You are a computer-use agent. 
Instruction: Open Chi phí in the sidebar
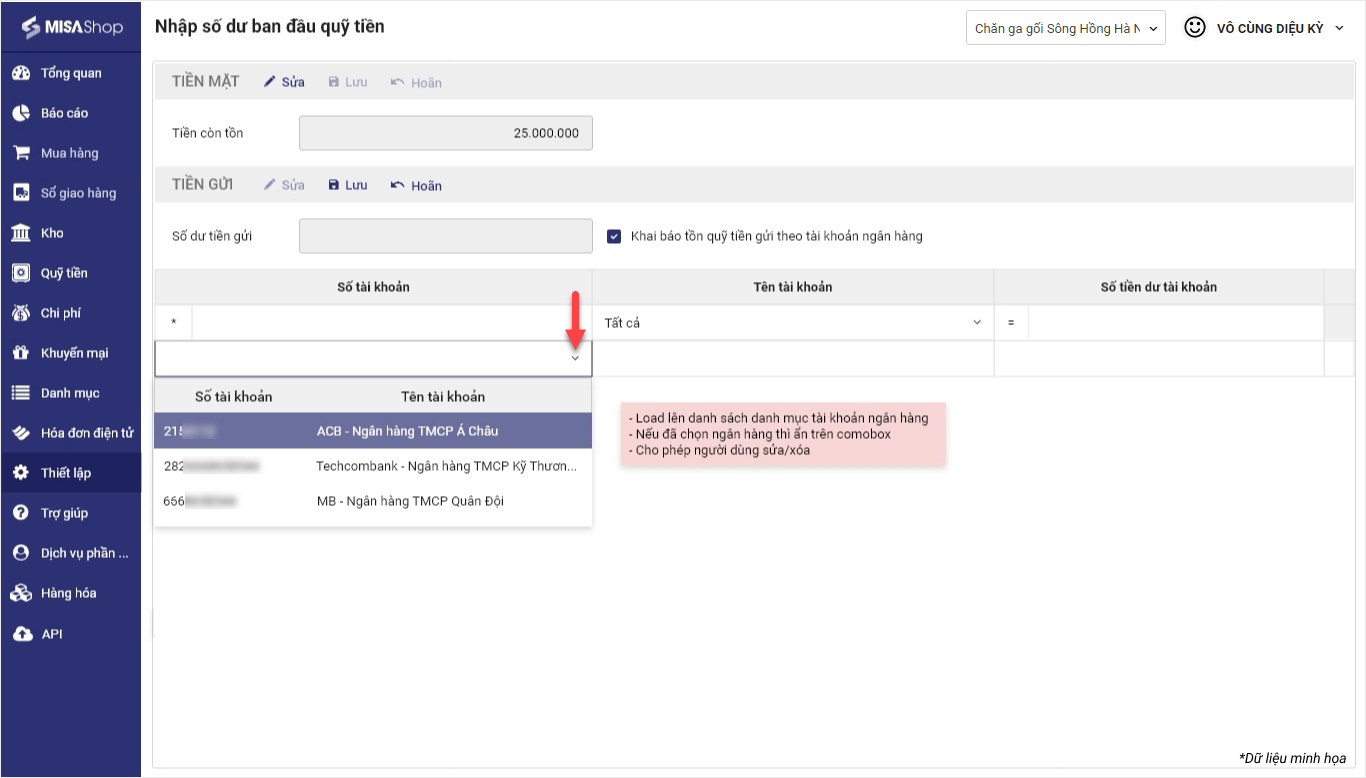(71, 313)
